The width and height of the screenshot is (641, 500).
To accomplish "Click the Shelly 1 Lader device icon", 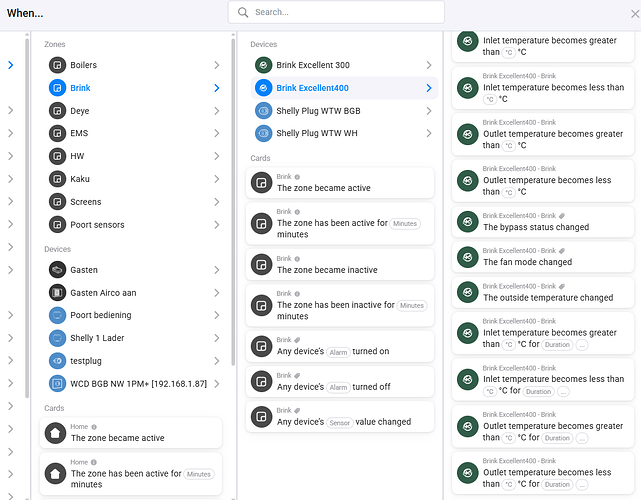I will [x=57, y=338].
